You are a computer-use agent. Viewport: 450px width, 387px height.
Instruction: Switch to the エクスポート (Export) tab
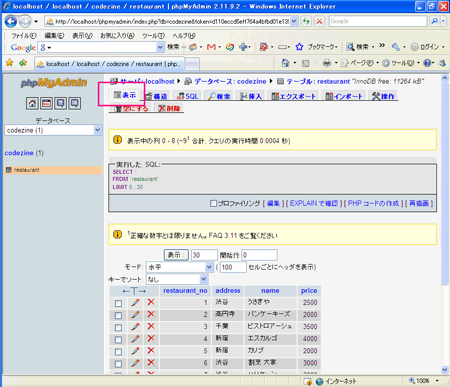point(293,96)
